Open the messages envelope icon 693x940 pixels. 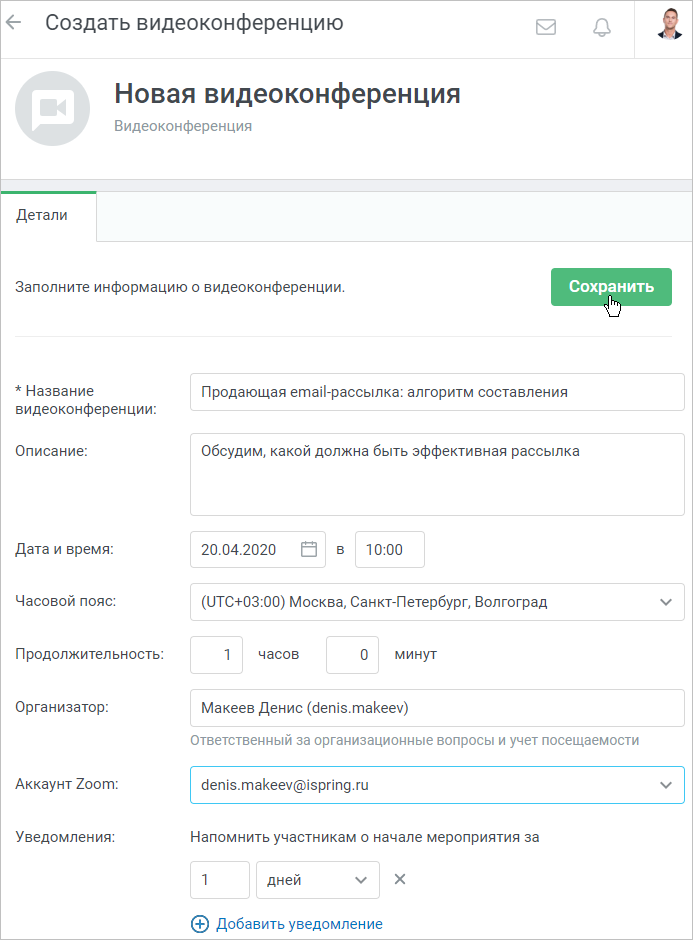click(546, 27)
